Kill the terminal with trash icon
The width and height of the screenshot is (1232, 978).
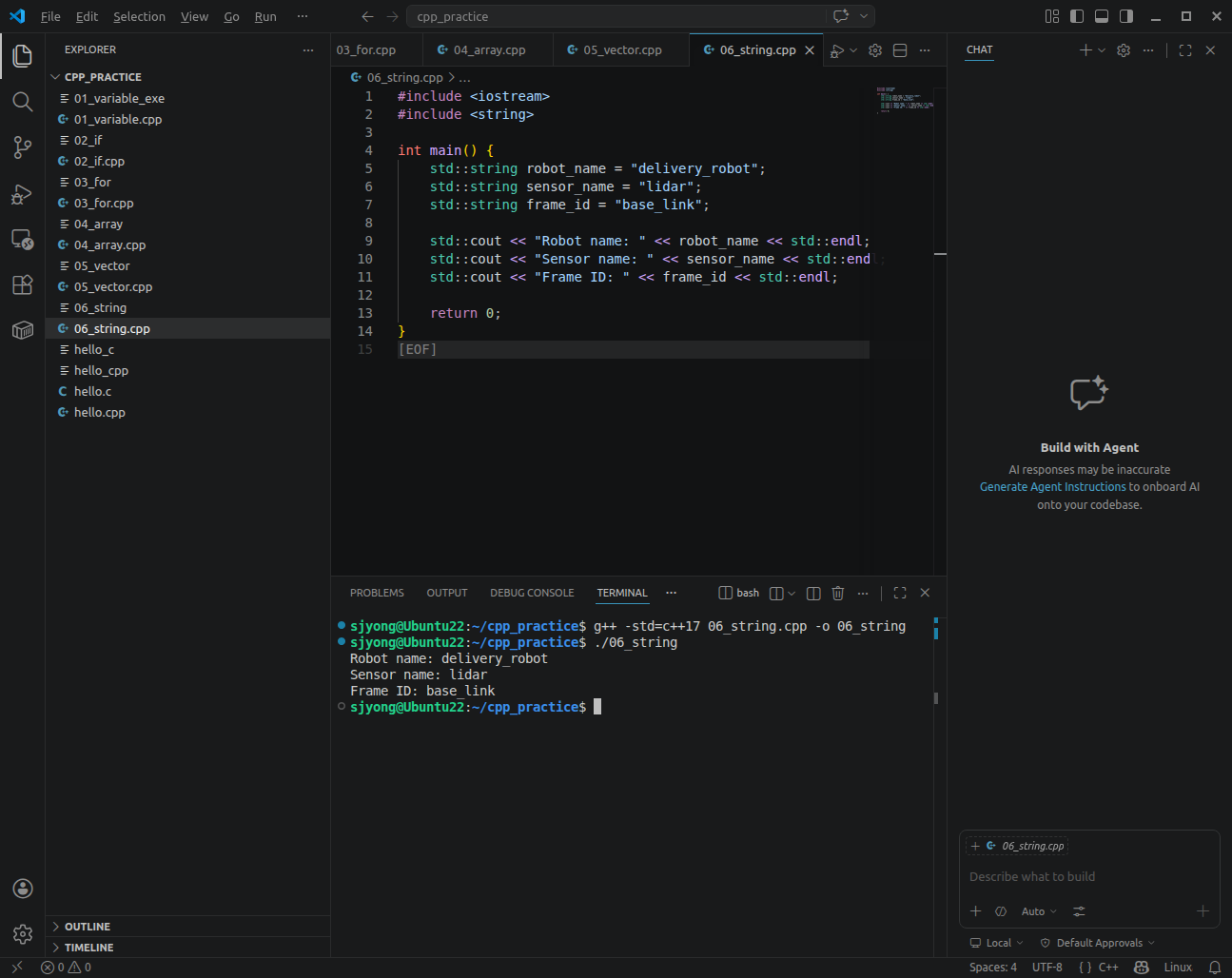click(x=838, y=593)
